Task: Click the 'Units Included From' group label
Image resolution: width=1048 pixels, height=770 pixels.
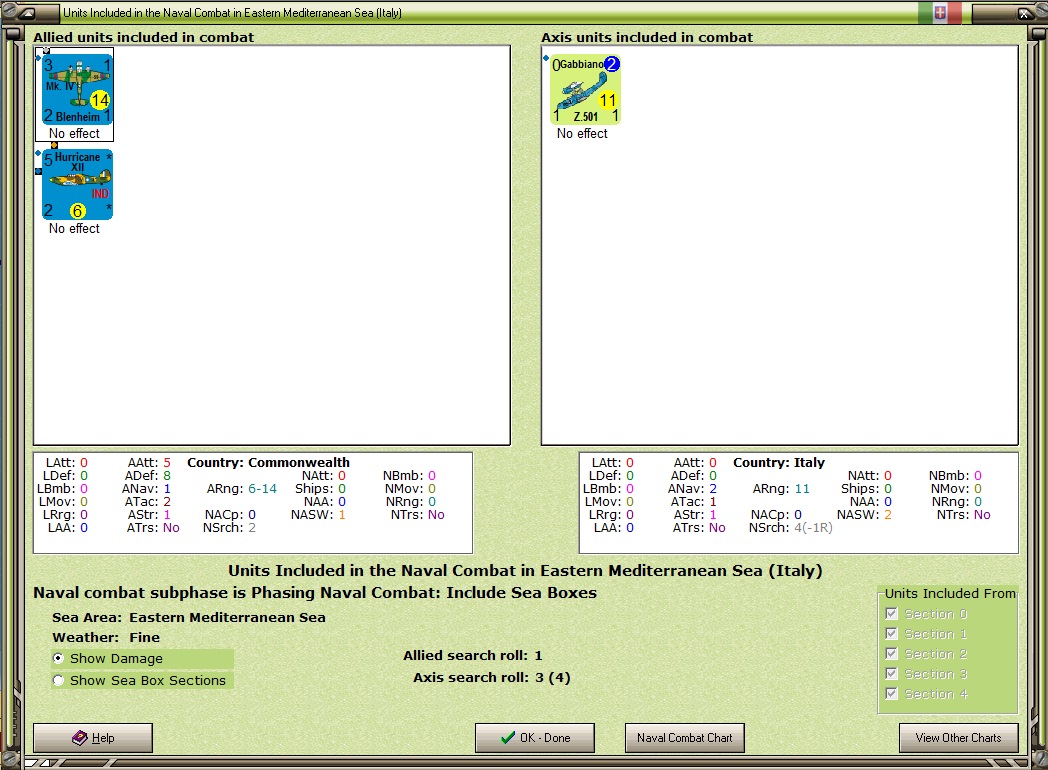Action: [950, 594]
